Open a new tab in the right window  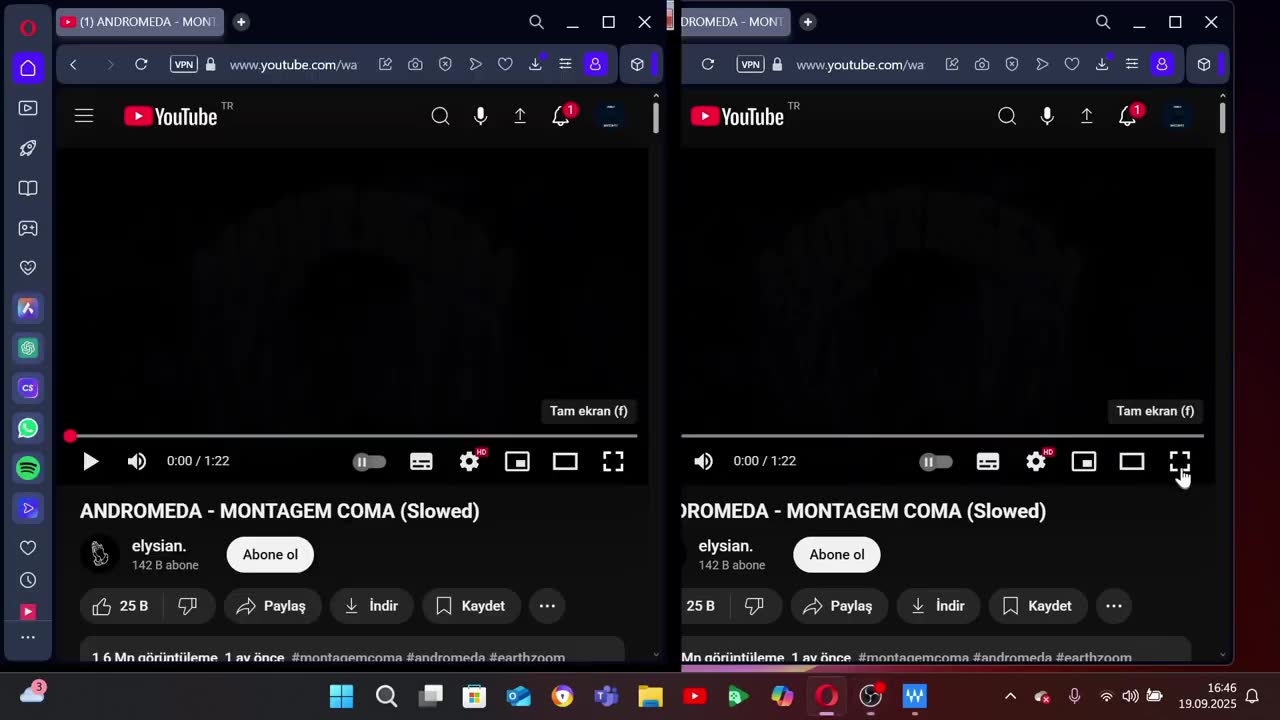pos(808,22)
